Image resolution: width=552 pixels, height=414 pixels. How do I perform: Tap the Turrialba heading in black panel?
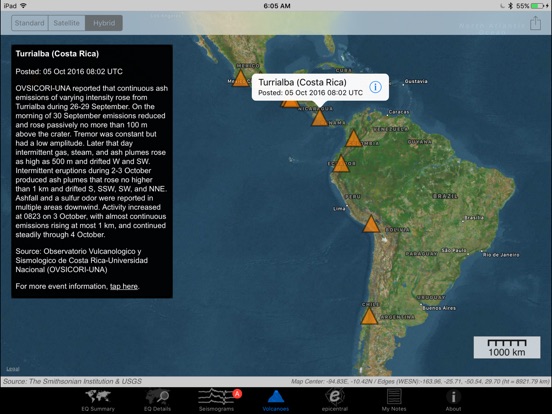pos(57,54)
